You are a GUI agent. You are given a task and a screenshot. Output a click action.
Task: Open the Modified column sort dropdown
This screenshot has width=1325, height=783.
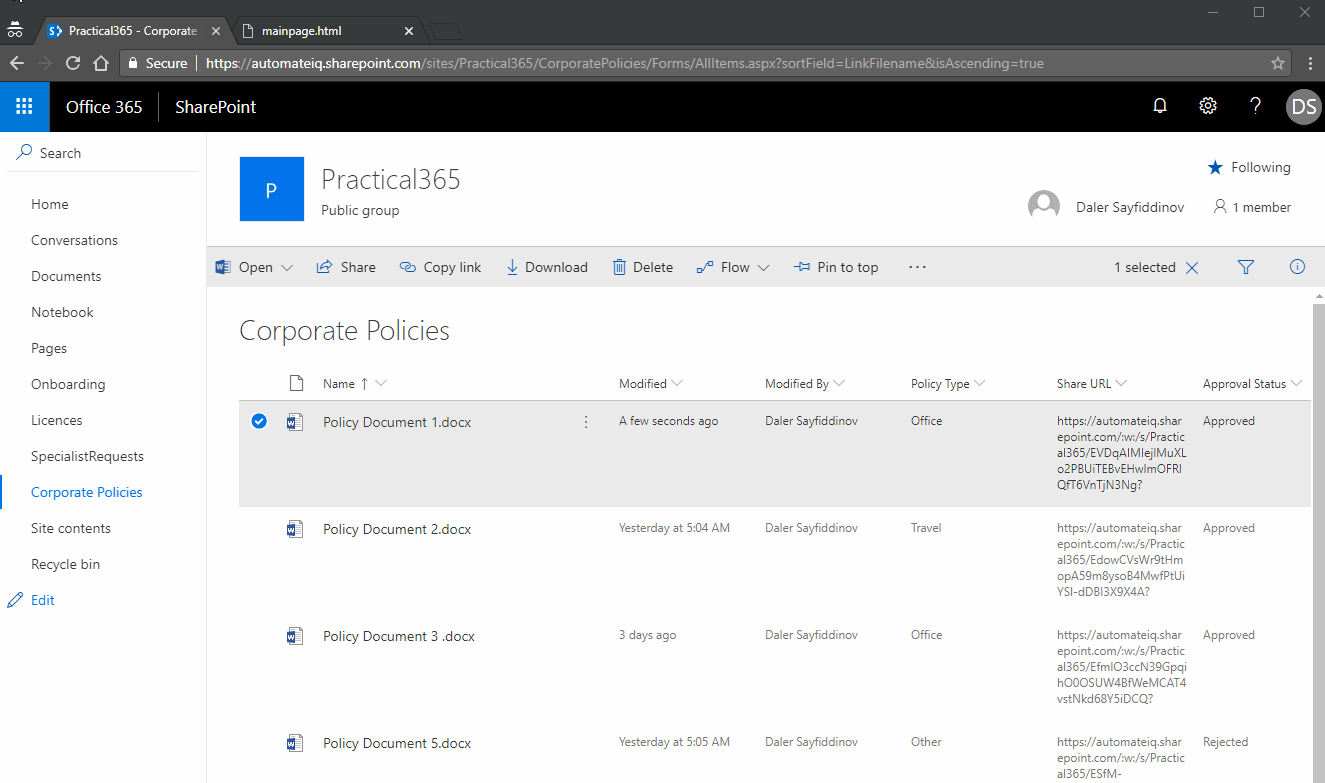coord(678,383)
